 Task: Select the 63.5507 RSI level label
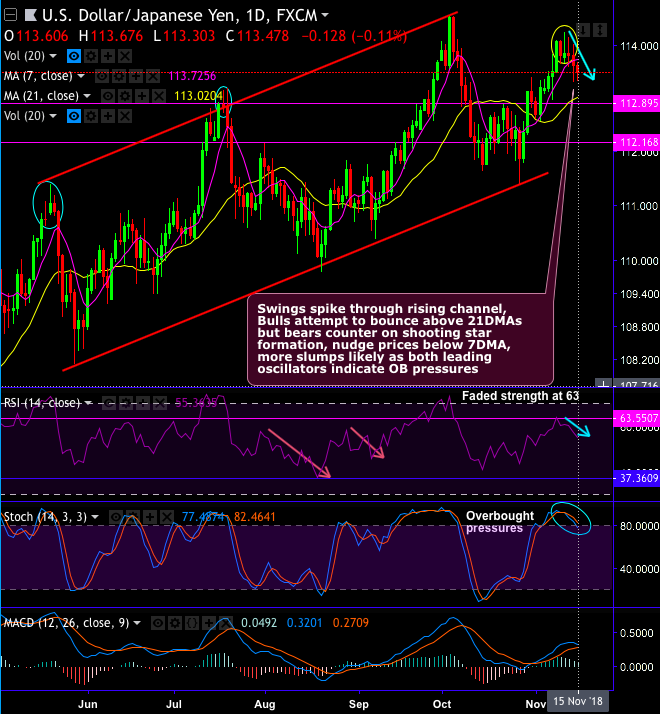637,418
